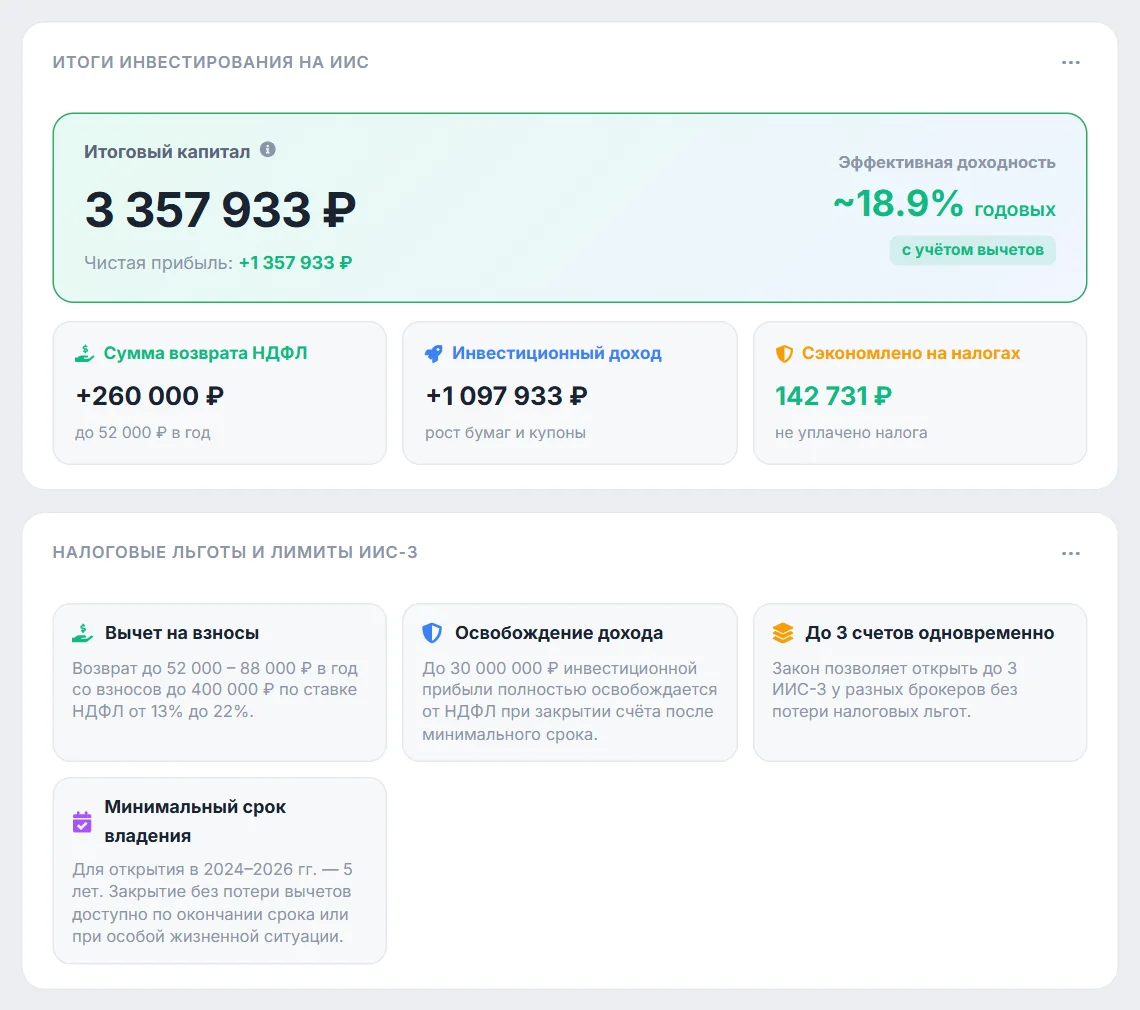
Task: Click the description starting Закон позволяет открыть
Action: click(x=894, y=689)
